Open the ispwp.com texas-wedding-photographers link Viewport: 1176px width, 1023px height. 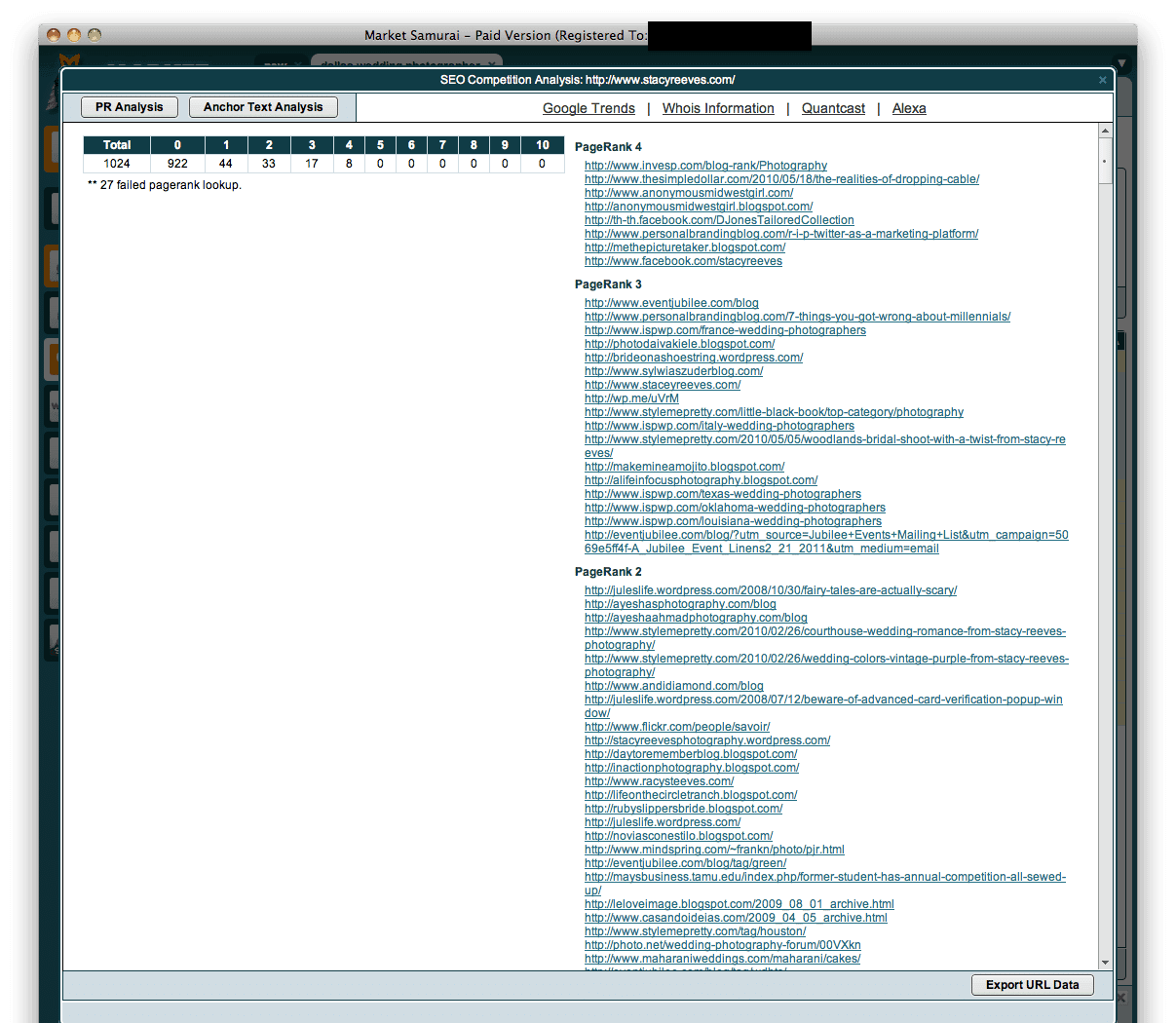point(723,494)
